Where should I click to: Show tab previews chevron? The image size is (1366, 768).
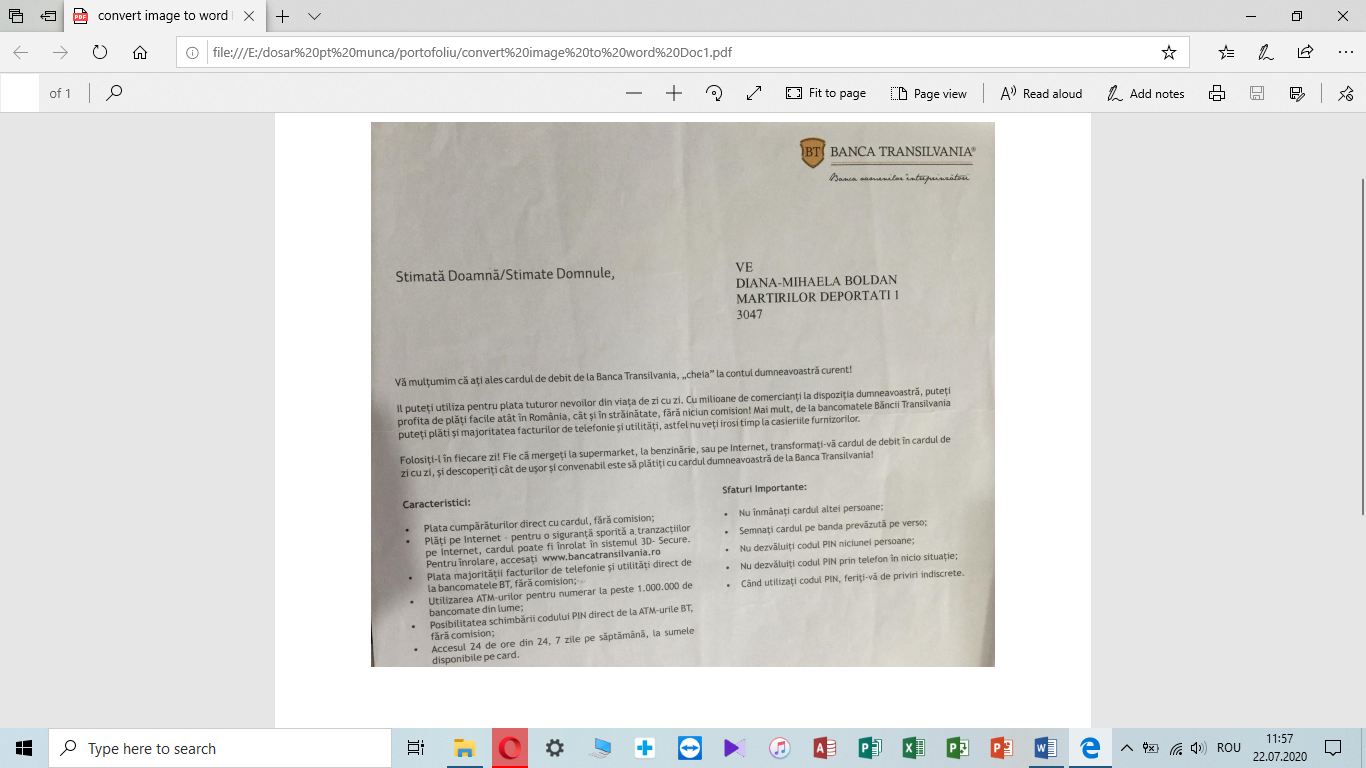(x=314, y=16)
